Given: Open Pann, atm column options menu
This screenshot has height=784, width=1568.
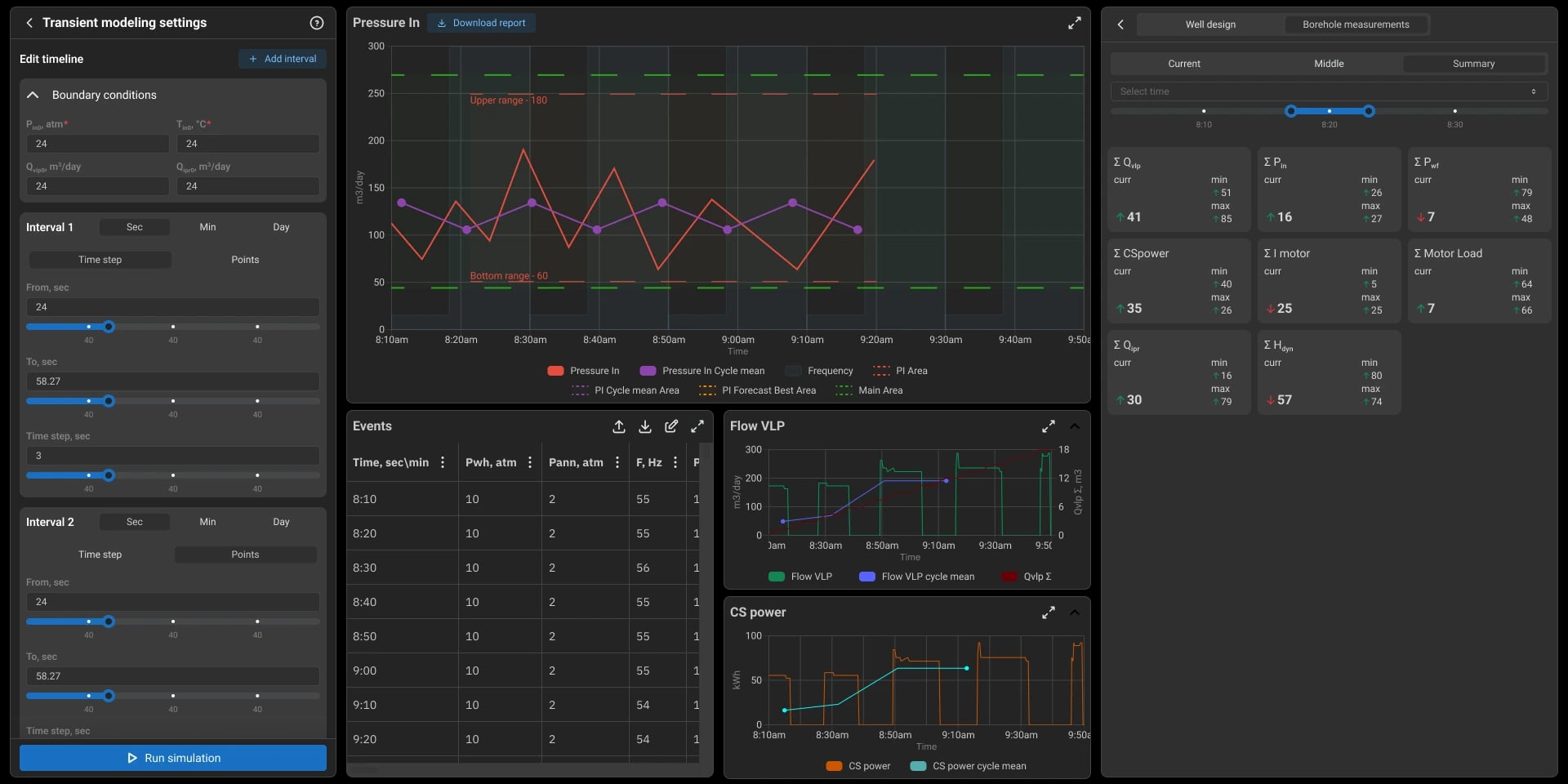Looking at the screenshot, I should coord(617,462).
